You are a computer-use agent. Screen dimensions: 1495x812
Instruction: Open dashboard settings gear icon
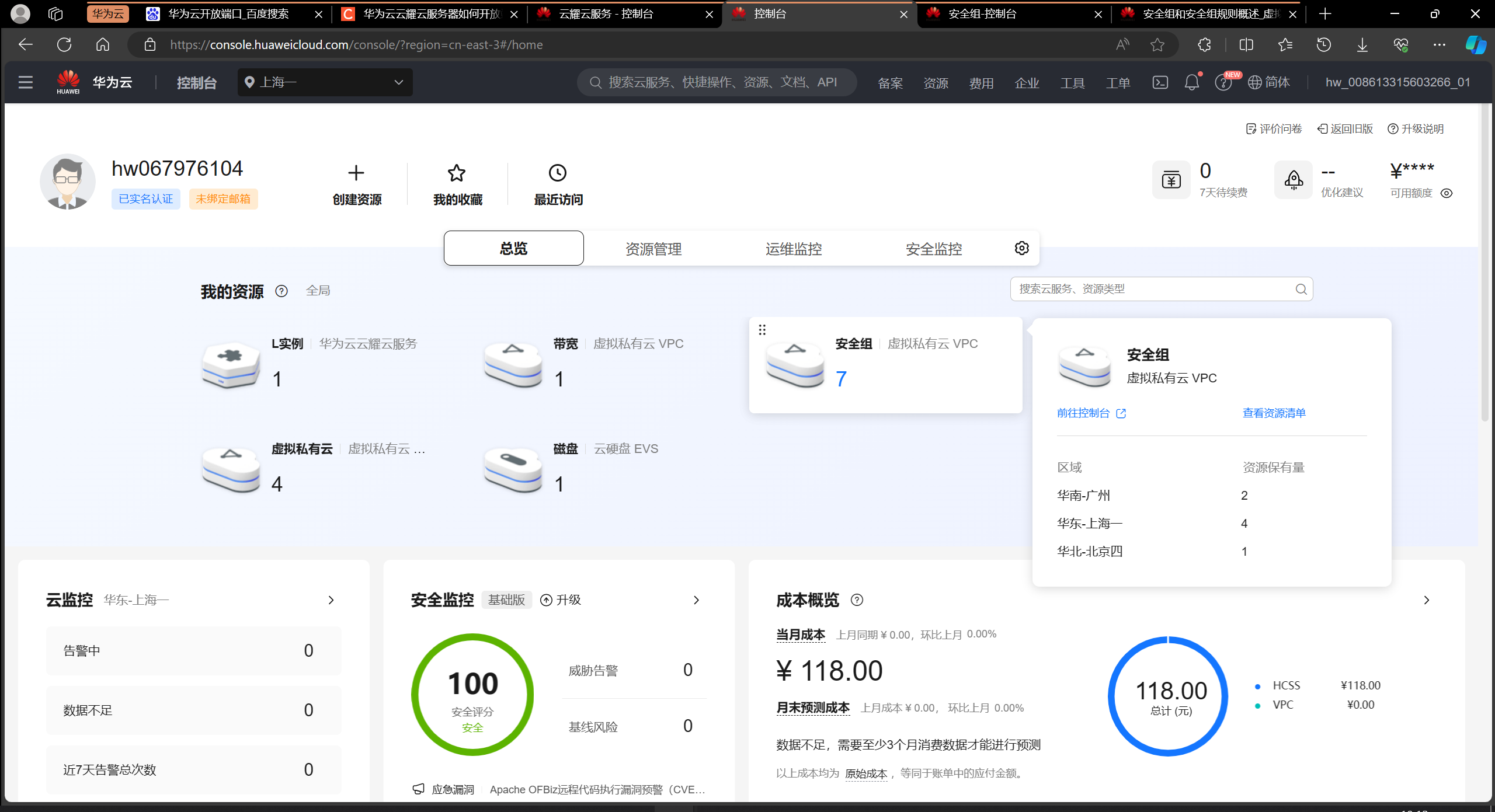1022,248
